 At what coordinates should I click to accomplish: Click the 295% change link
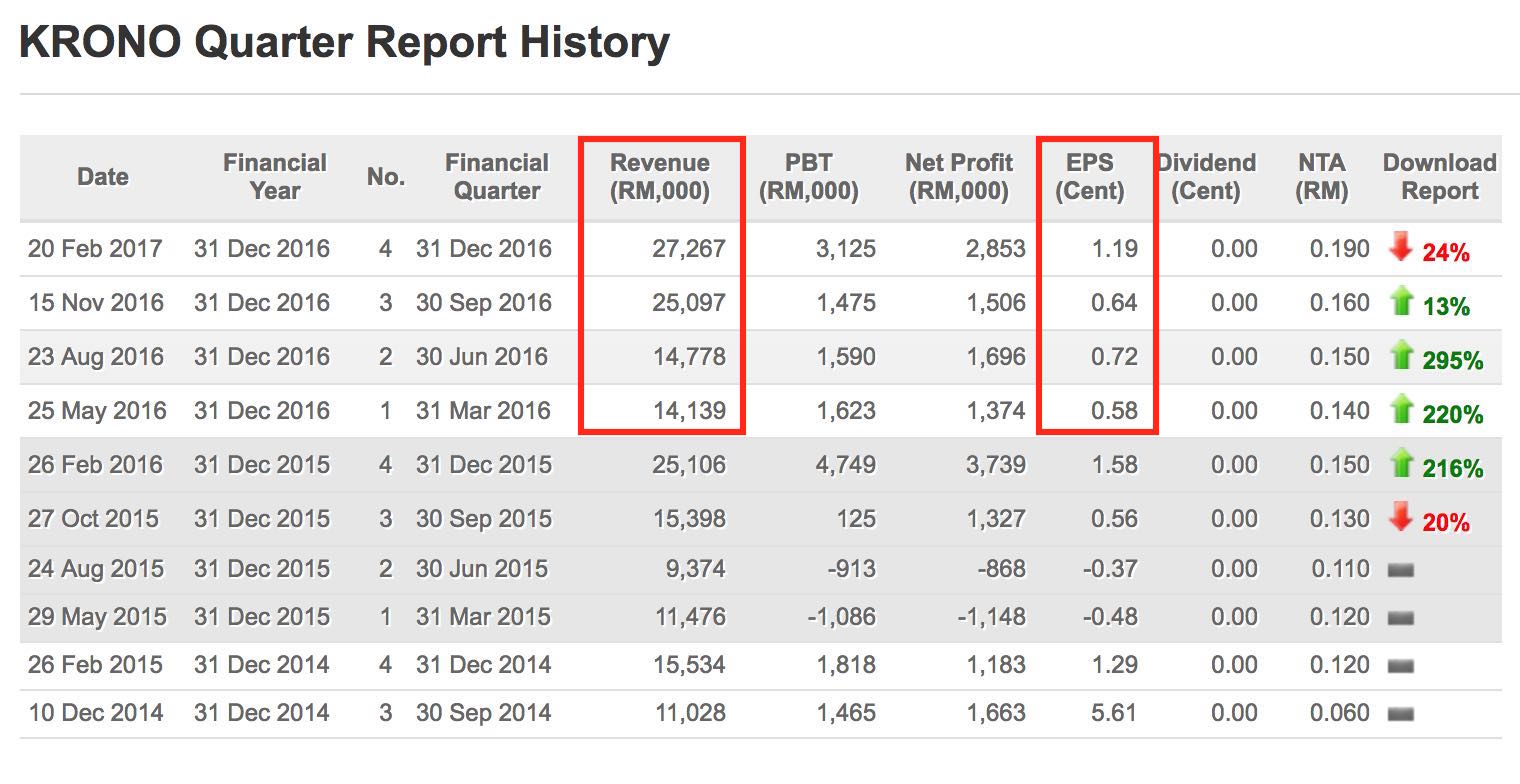click(x=1453, y=361)
